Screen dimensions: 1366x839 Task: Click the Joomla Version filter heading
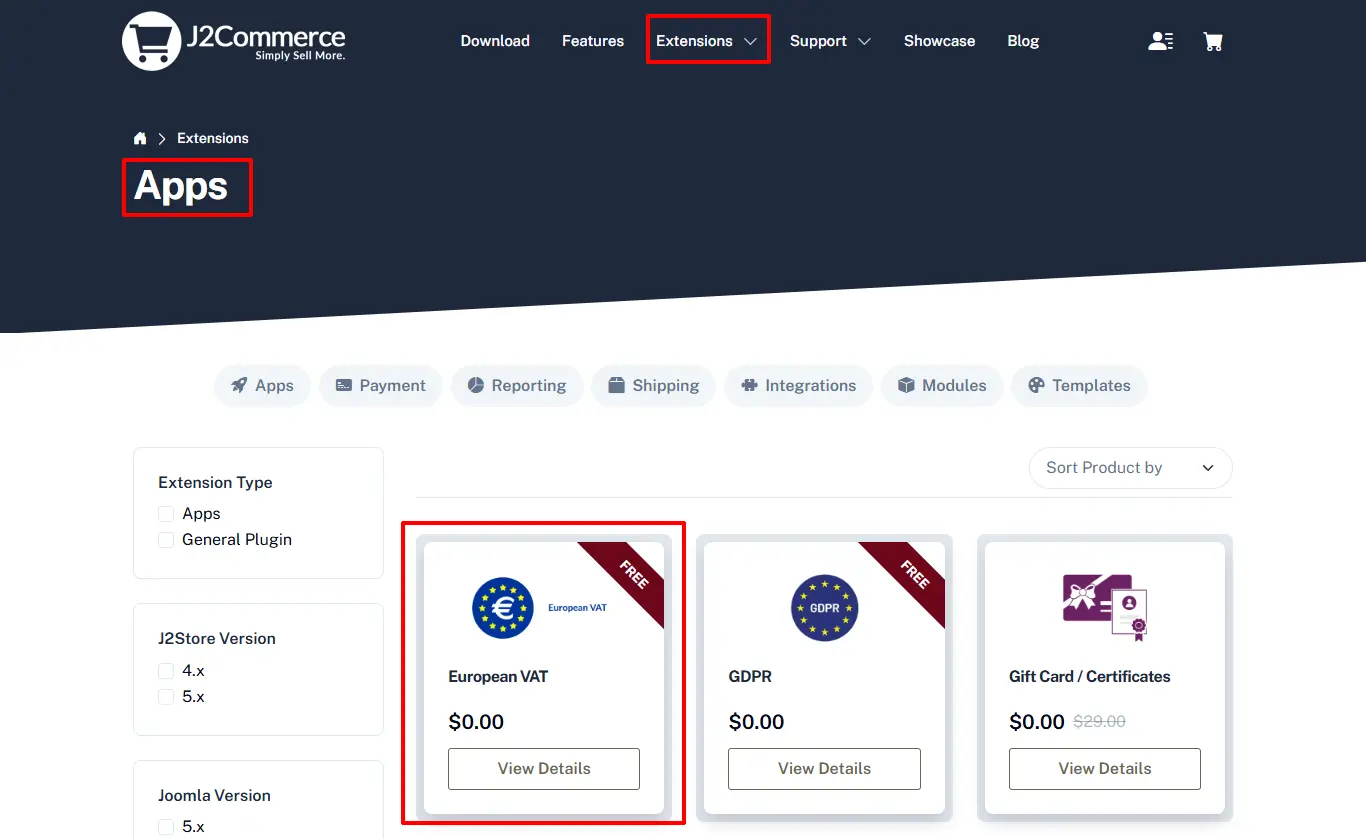click(214, 795)
